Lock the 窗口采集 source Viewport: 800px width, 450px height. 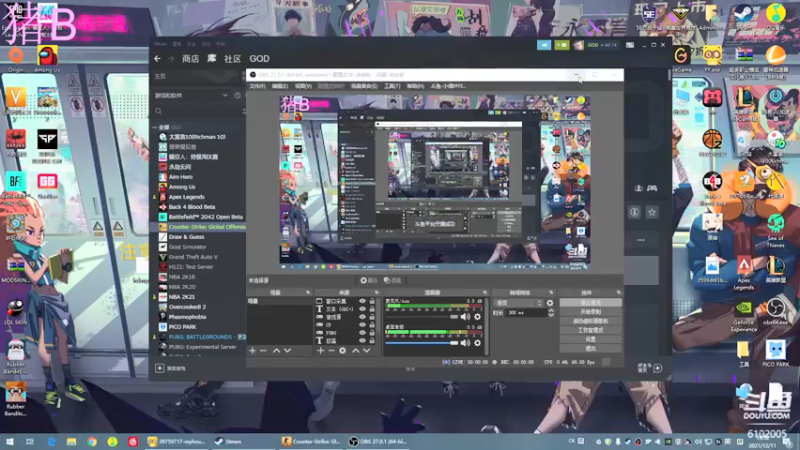372,302
